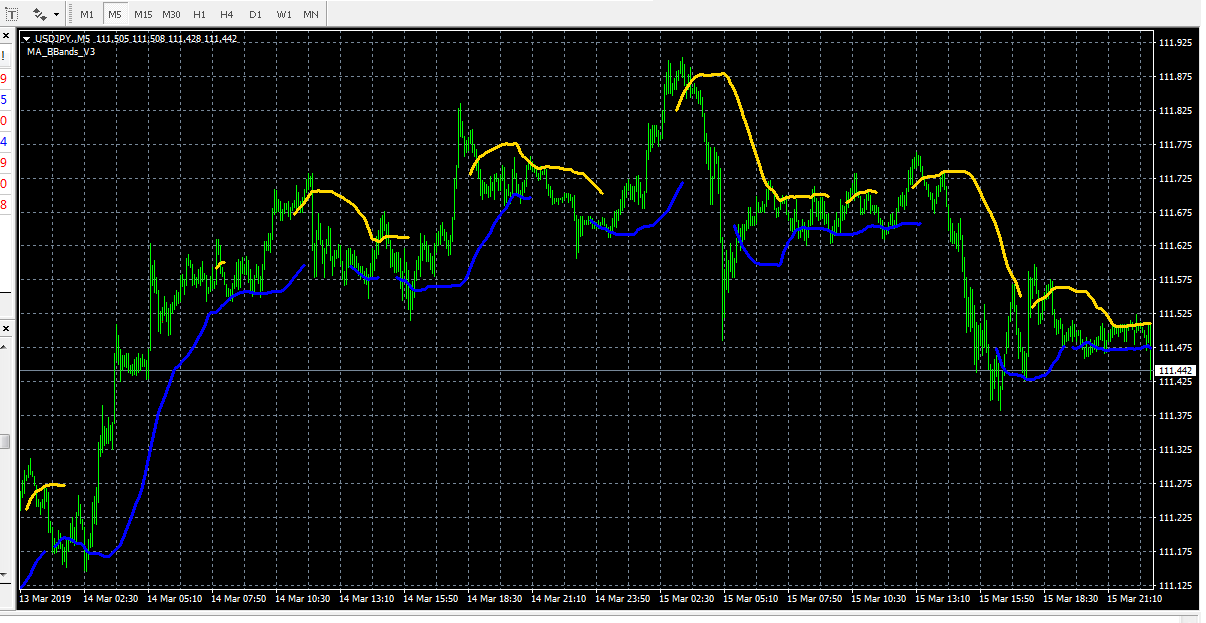Close the lower left side panel
1206x623 pixels.
point(5,327)
